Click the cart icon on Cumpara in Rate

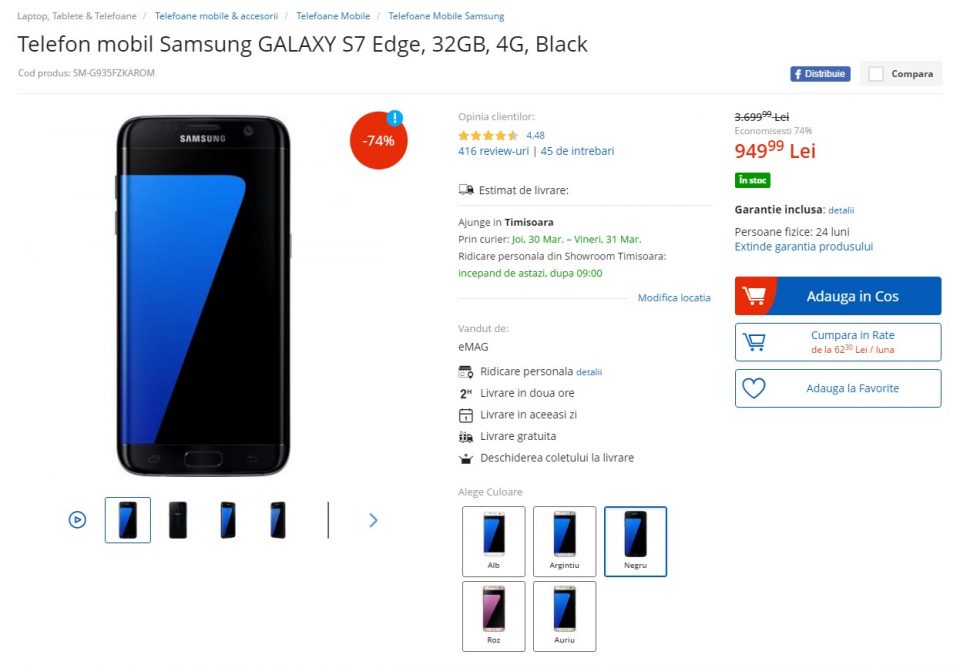pyautogui.click(x=754, y=342)
